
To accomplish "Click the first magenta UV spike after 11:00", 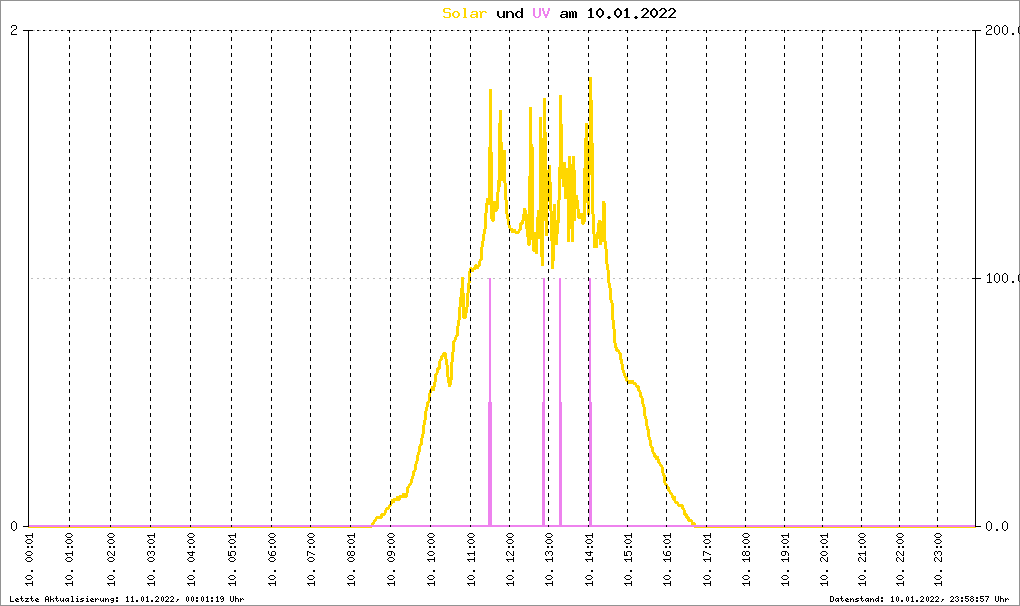I will tap(490, 400).
